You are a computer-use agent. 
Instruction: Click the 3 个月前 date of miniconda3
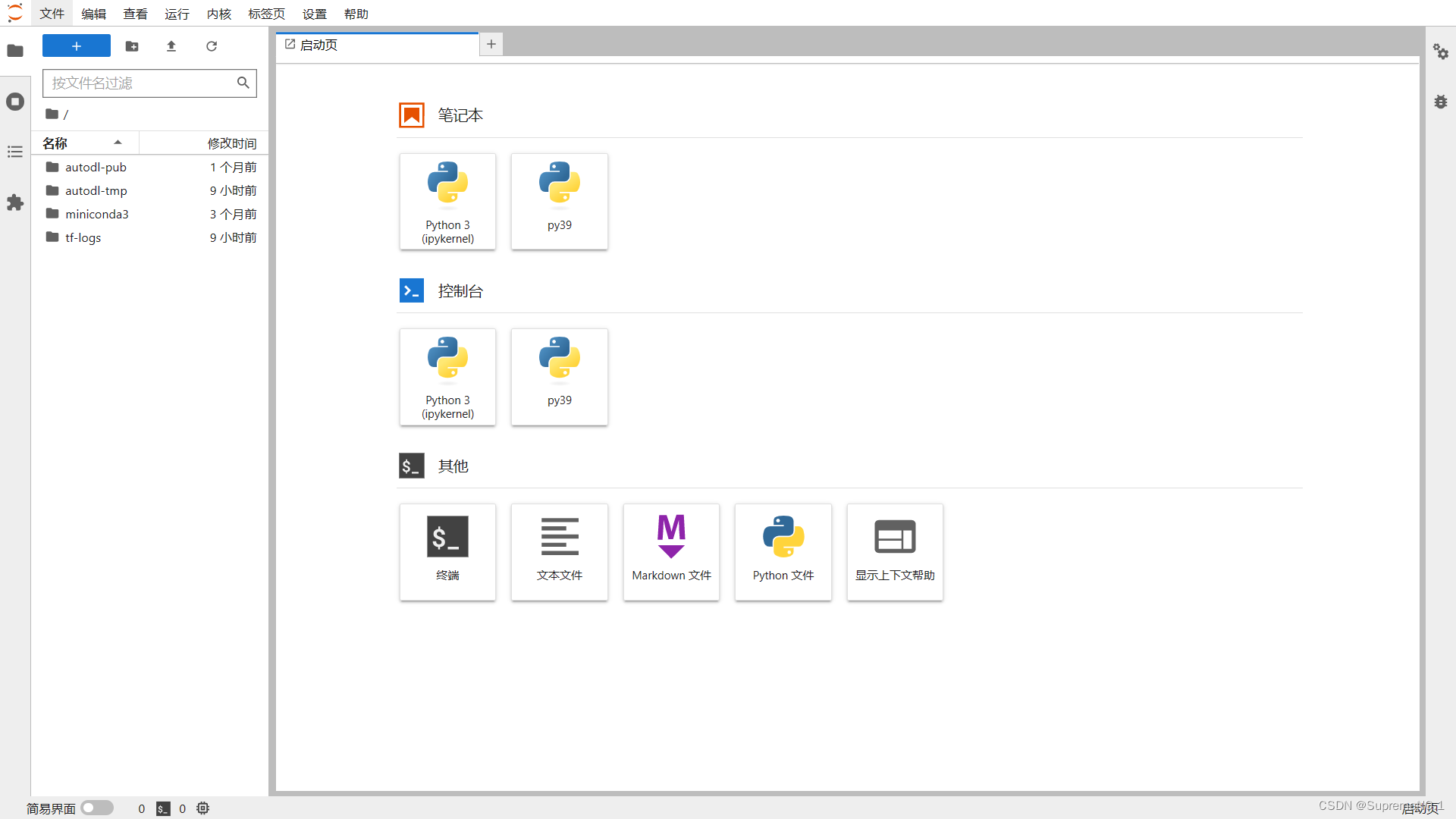pos(234,214)
